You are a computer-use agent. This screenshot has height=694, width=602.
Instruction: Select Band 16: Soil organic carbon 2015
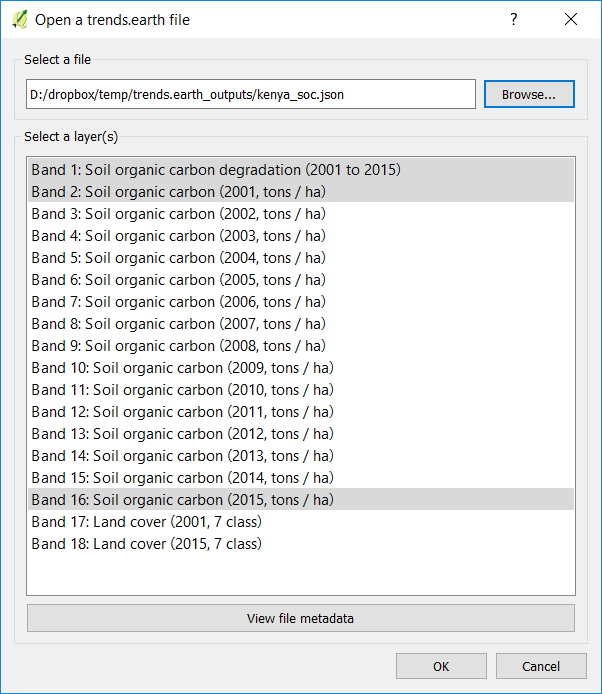click(301, 500)
